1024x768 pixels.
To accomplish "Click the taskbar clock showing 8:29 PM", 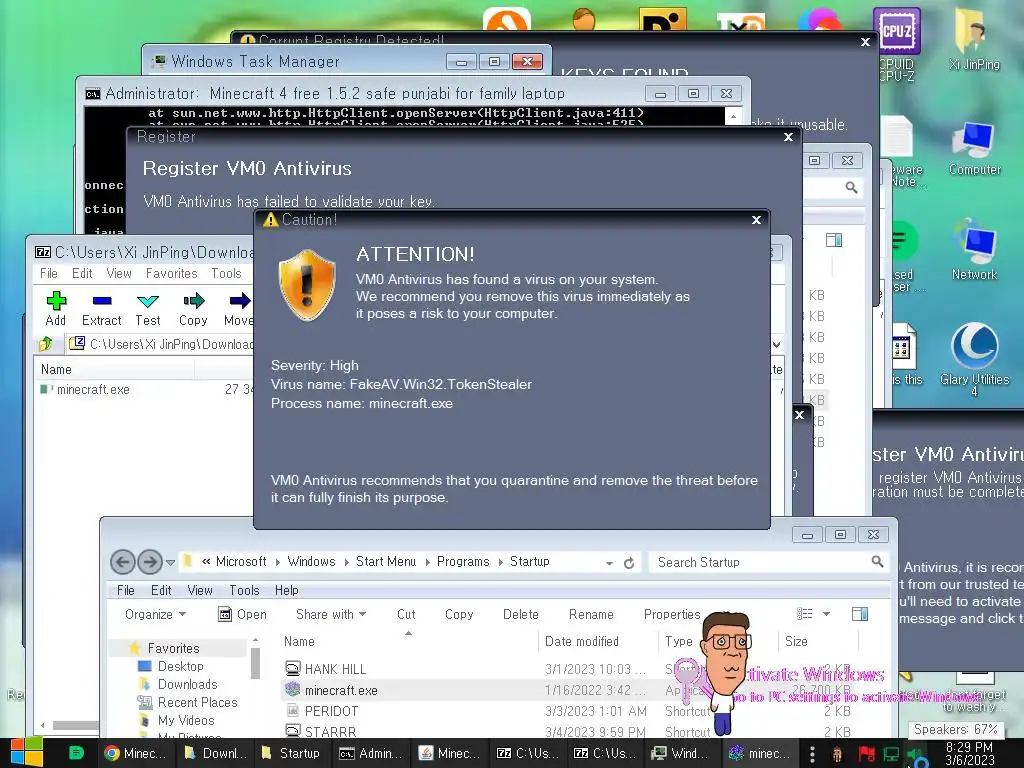I will (970, 753).
